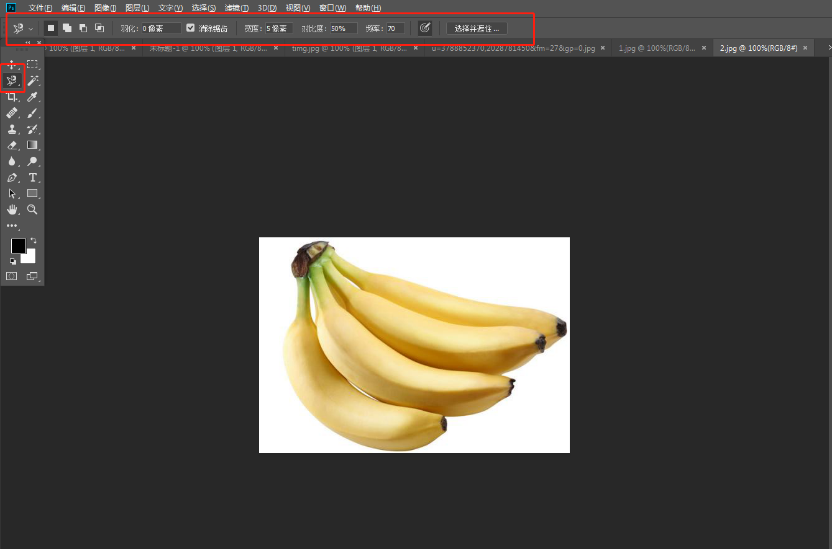The width and height of the screenshot is (832, 549).
Task: Select the Type tool
Action: (x=32, y=178)
